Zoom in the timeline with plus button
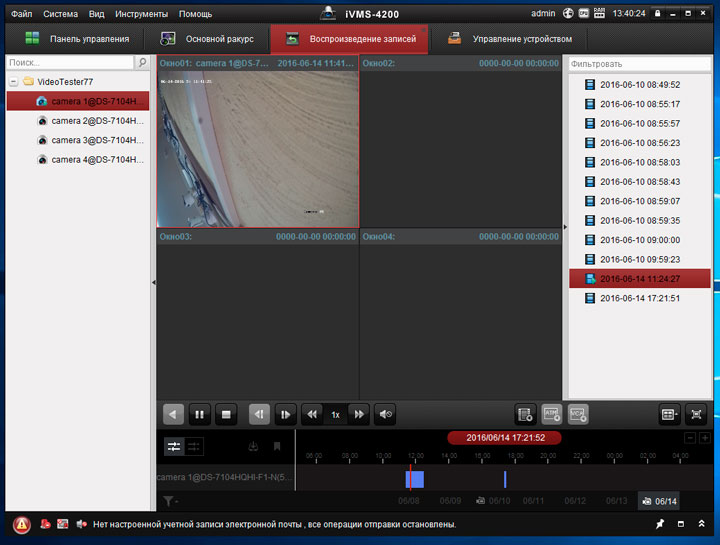This screenshot has width=720, height=545. (x=705, y=438)
